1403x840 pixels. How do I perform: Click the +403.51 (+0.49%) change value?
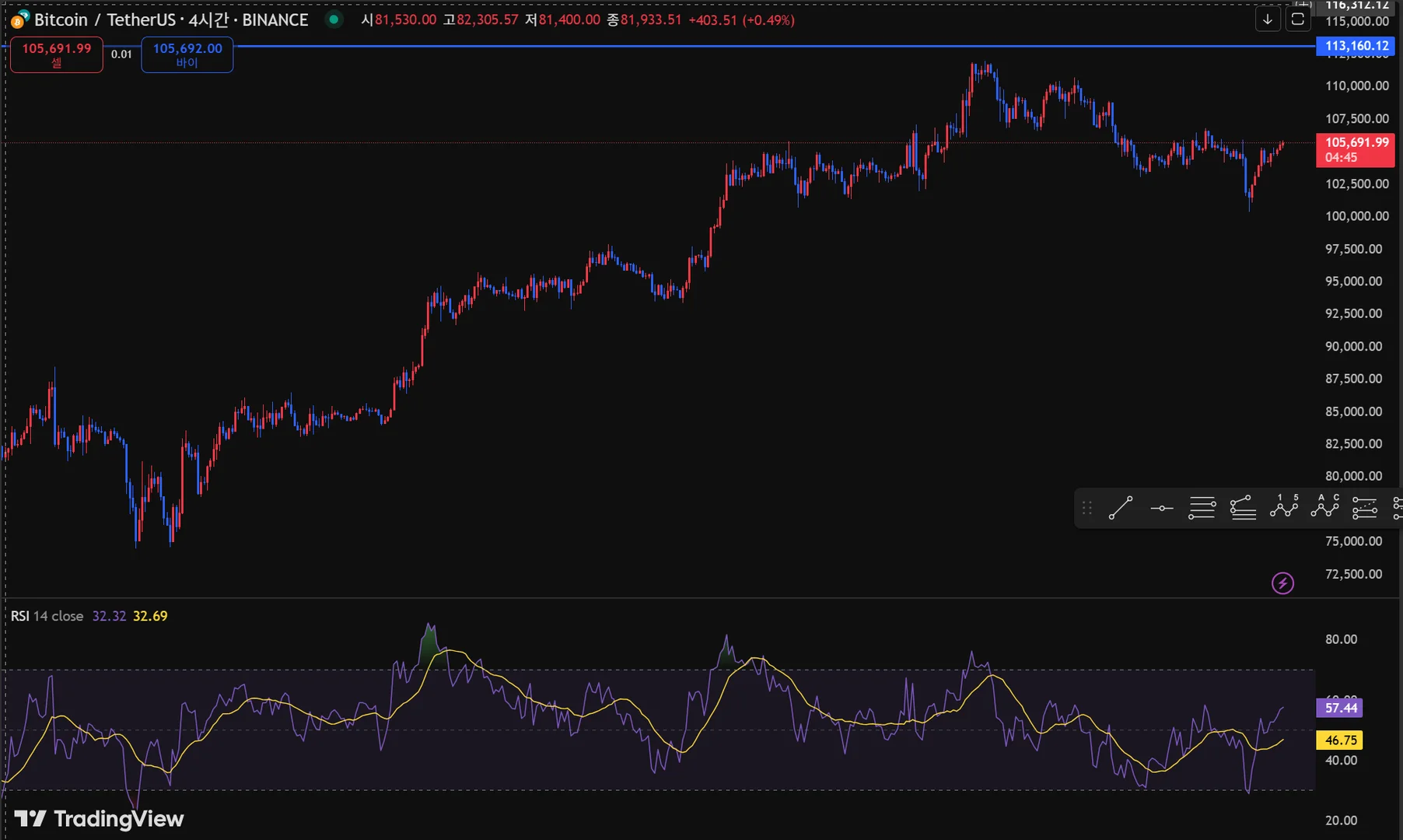click(x=741, y=20)
